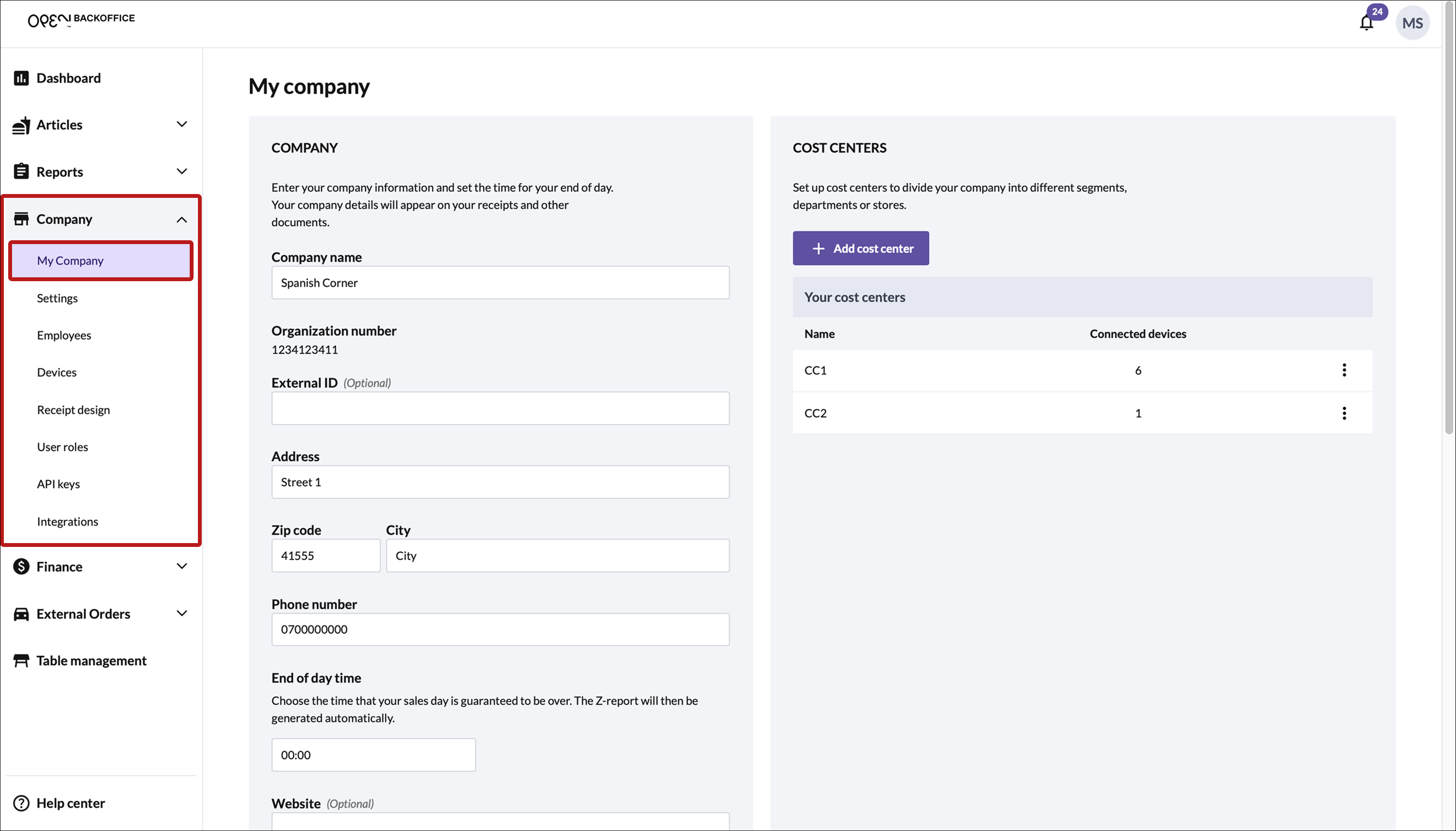Select the CC1 cost center name

click(815, 370)
